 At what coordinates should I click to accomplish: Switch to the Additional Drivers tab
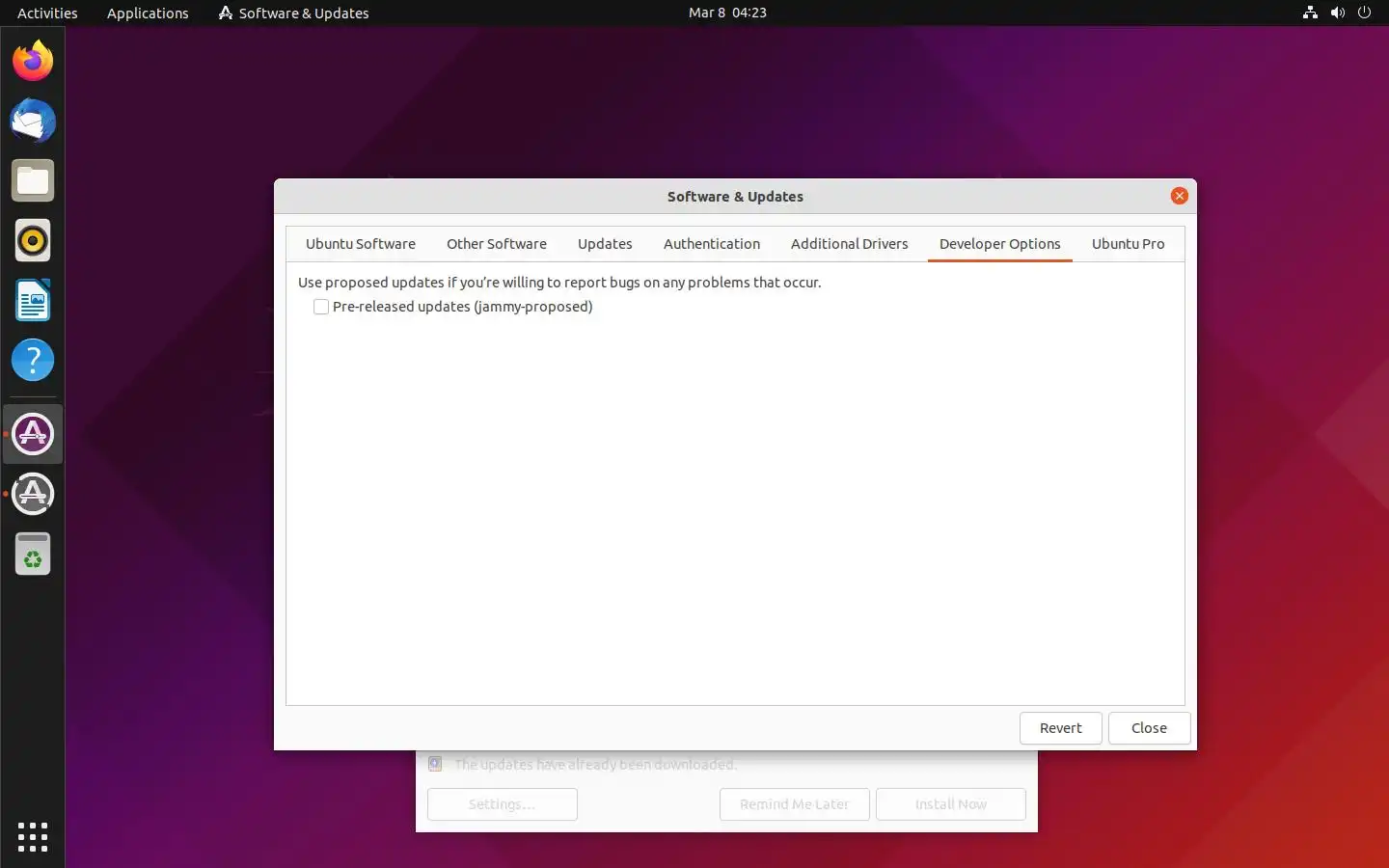click(850, 244)
